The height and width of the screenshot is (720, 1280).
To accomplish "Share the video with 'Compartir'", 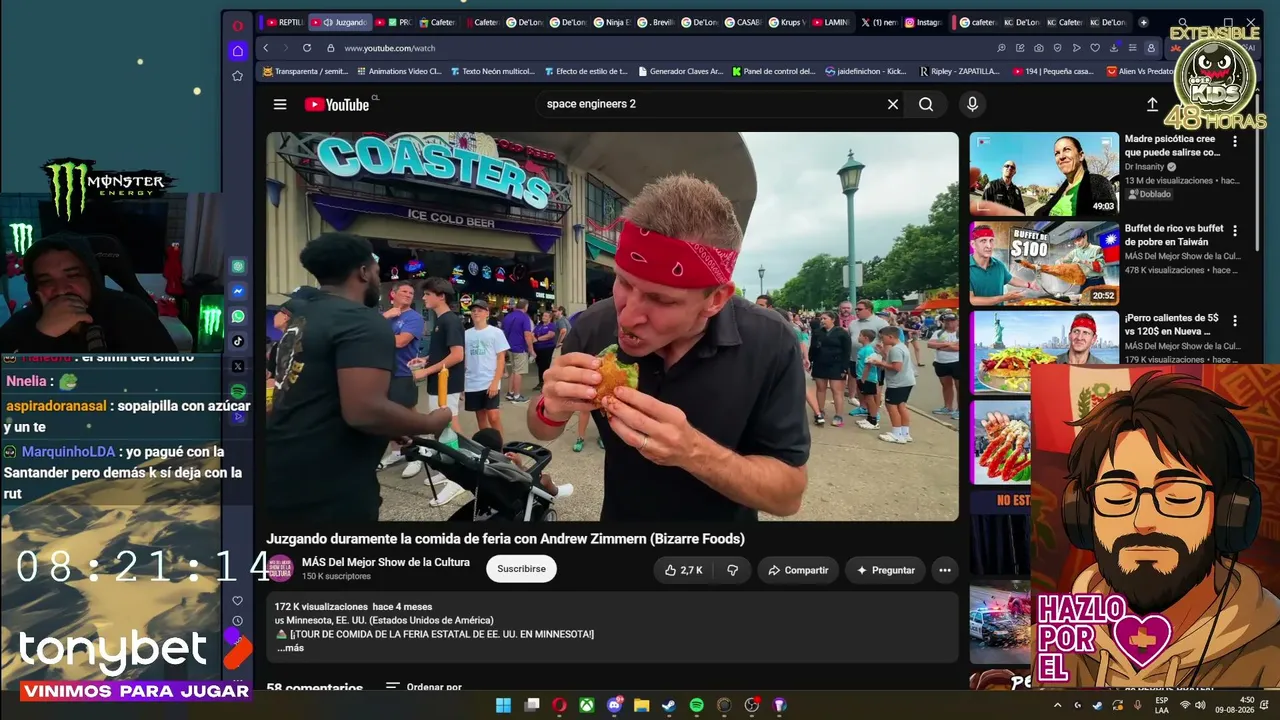I will [797, 570].
